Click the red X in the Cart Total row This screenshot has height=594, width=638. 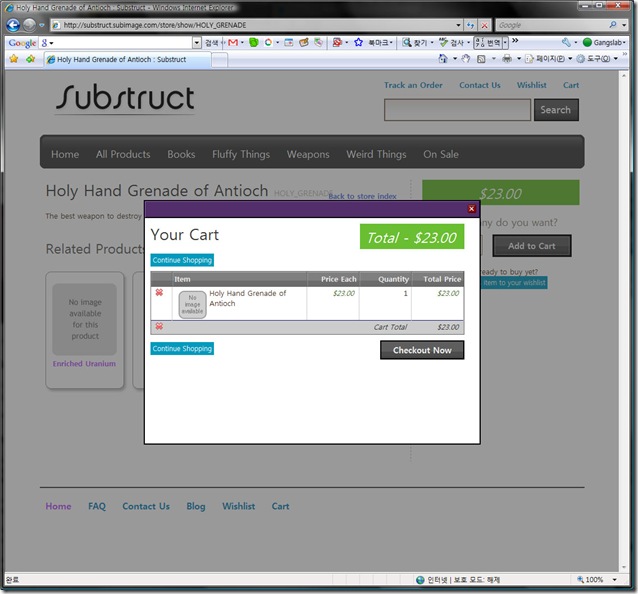pos(159,326)
